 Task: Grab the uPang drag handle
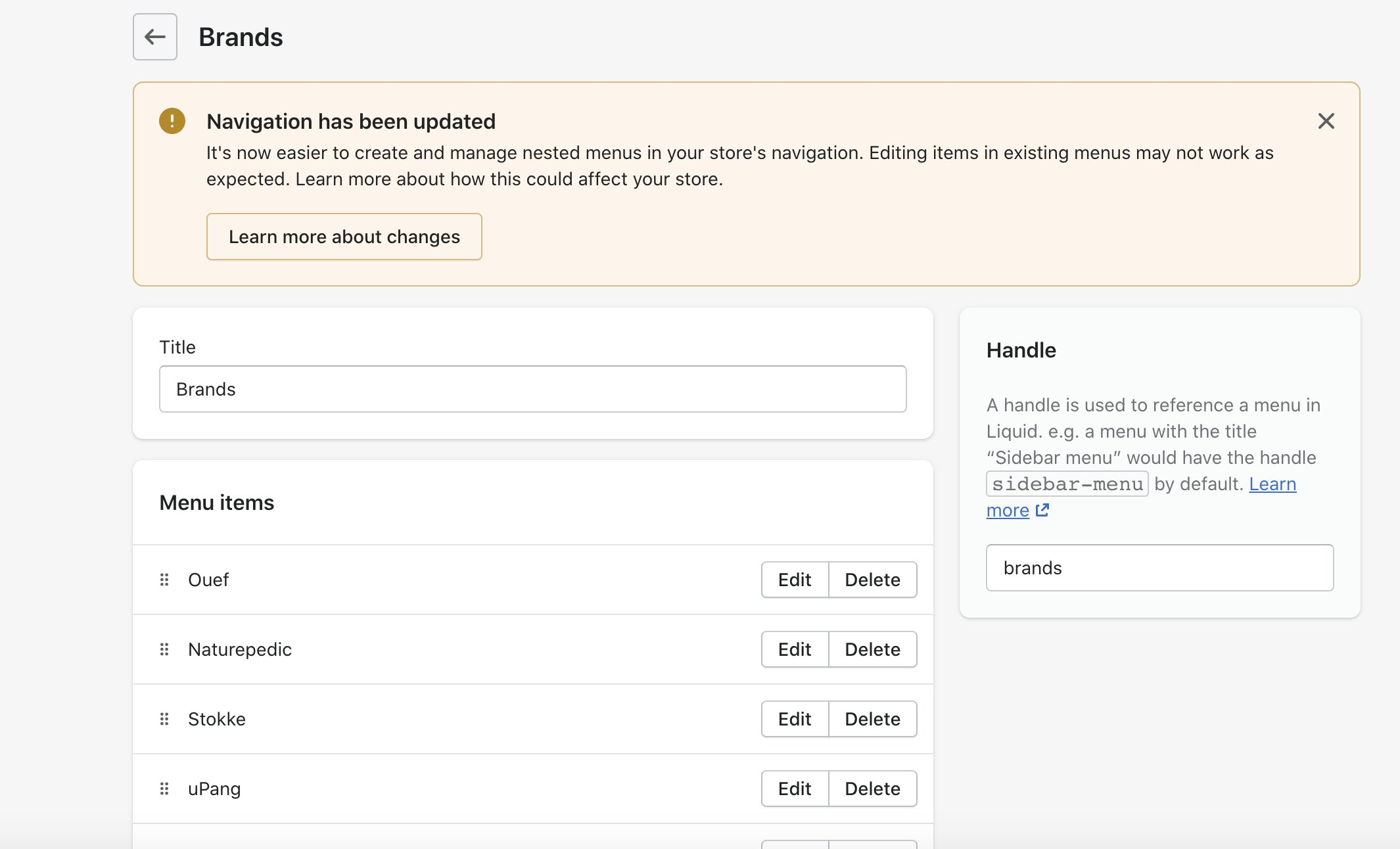pyautogui.click(x=164, y=789)
